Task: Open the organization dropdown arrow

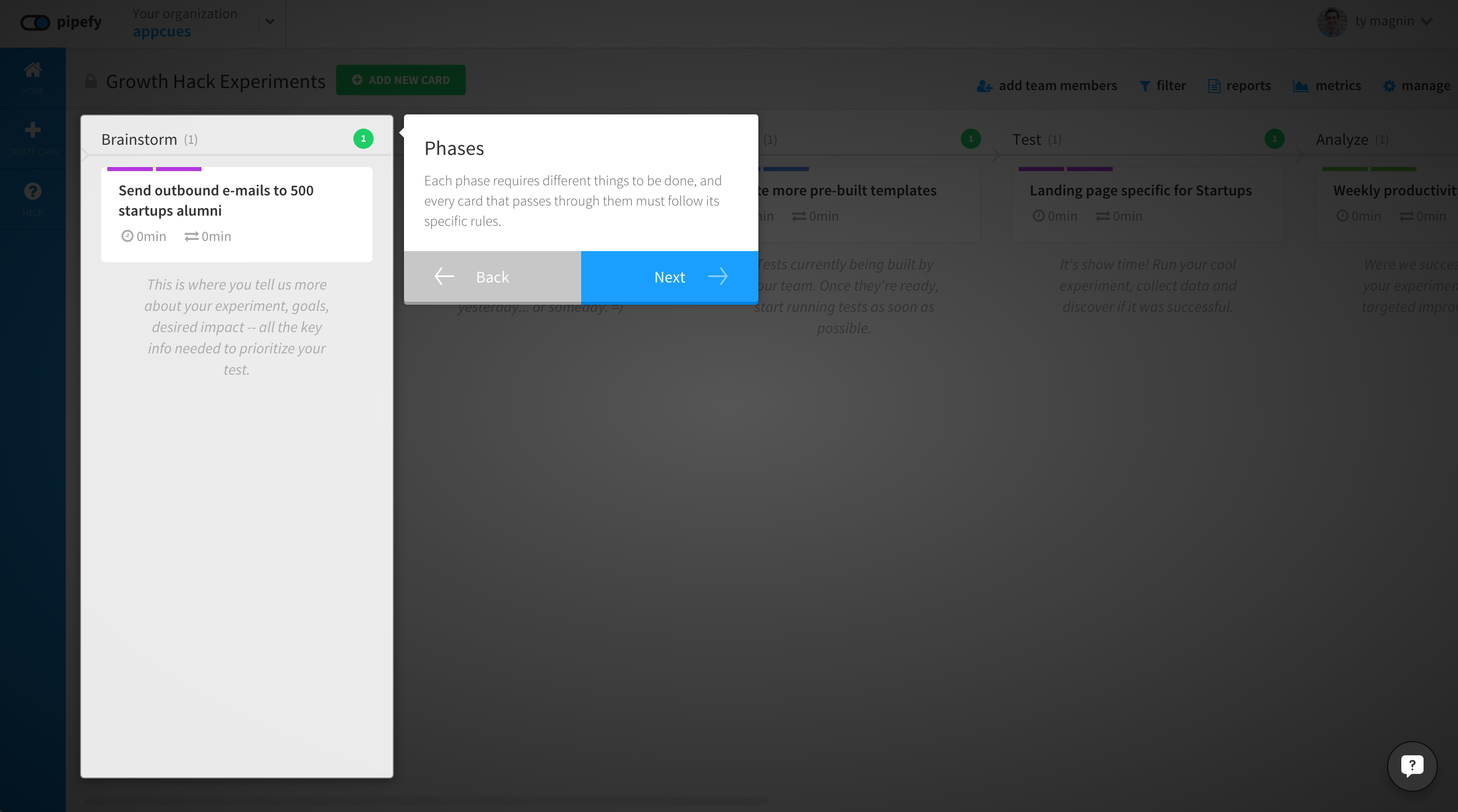Action: coord(270,22)
